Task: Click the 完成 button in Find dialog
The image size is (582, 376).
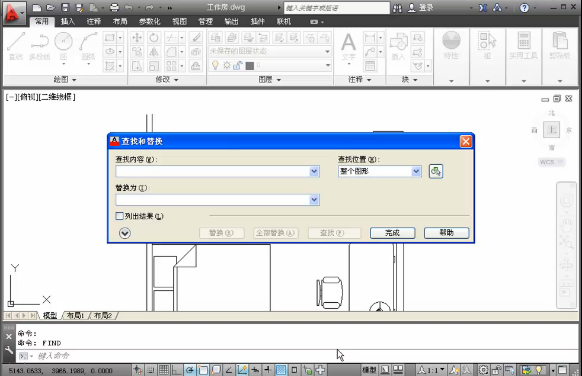Action: click(x=392, y=233)
